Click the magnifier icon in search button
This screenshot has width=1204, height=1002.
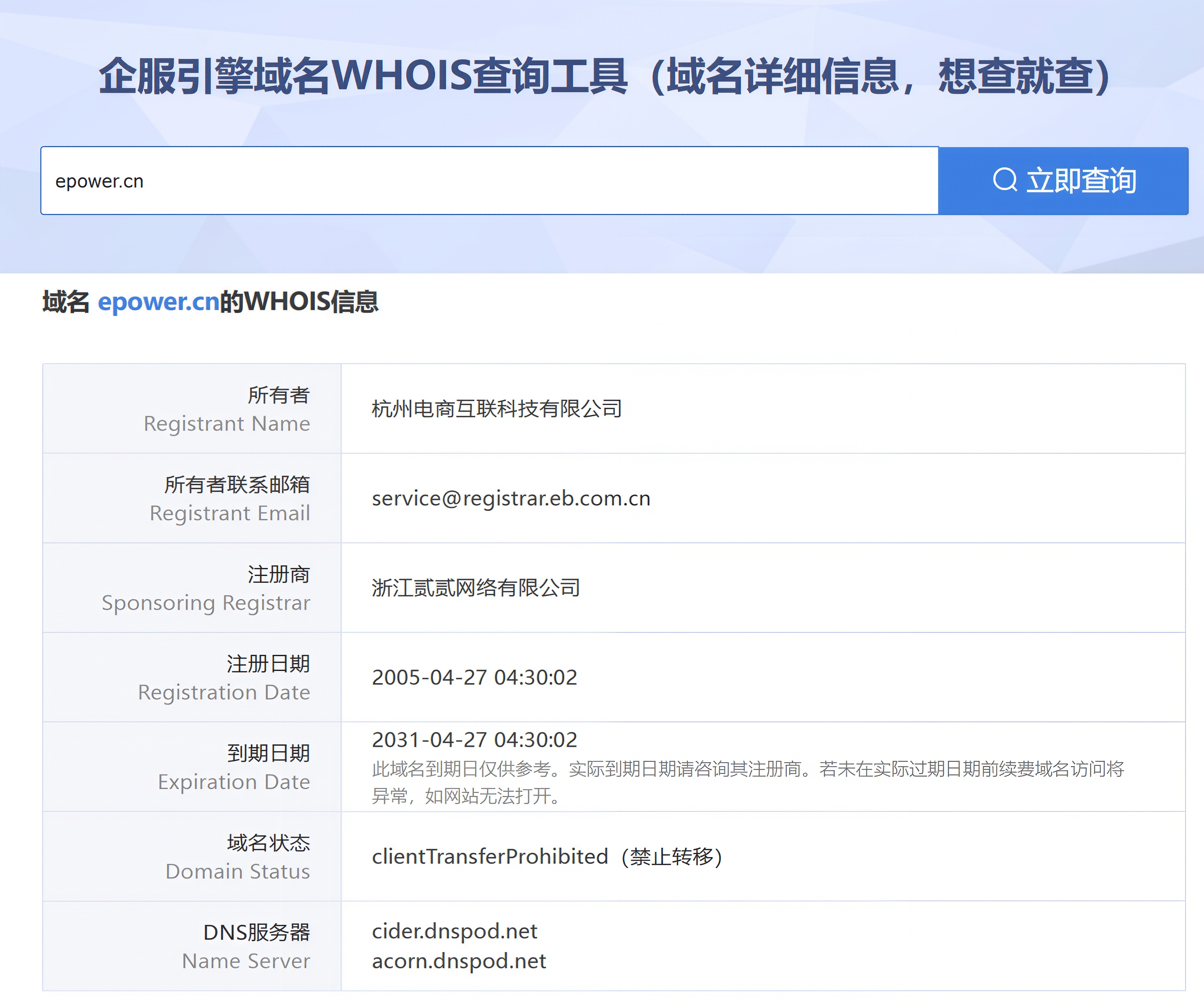click(x=1004, y=180)
